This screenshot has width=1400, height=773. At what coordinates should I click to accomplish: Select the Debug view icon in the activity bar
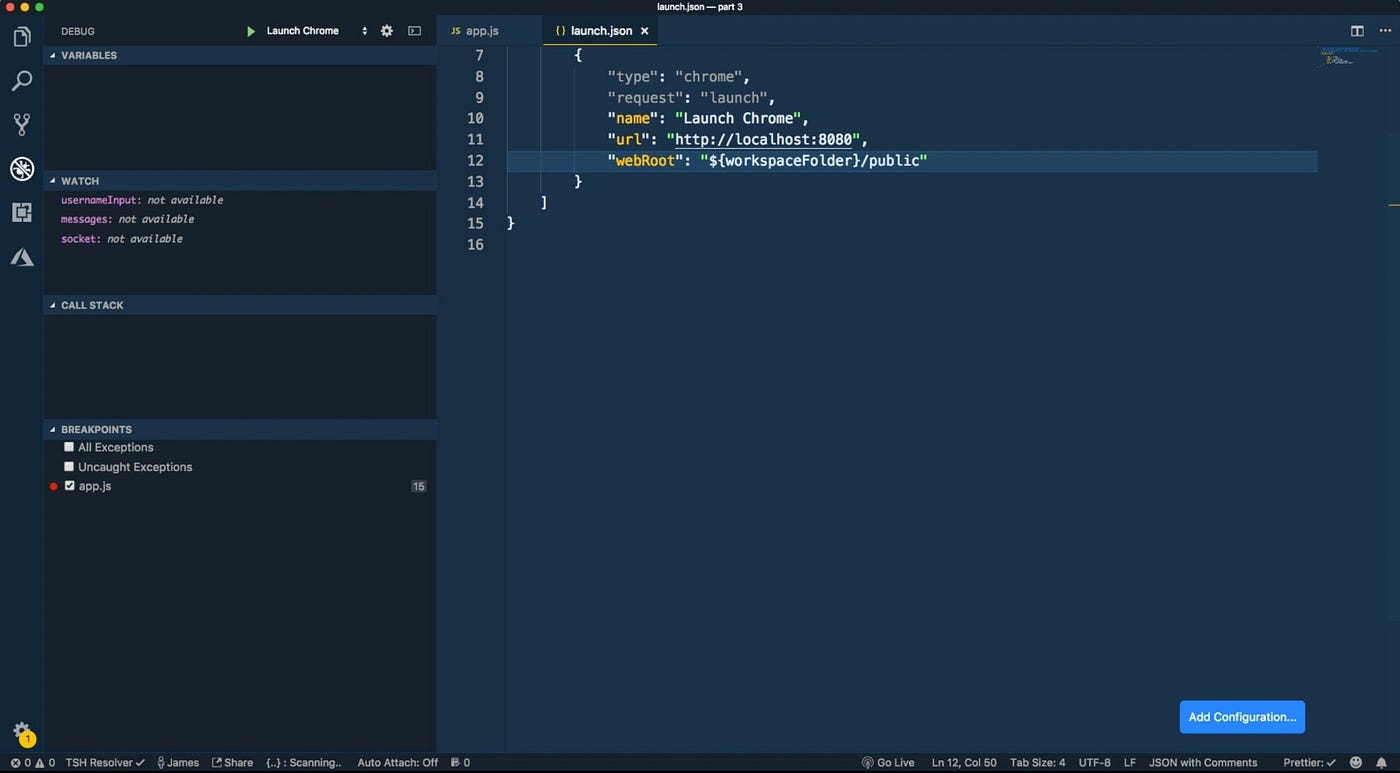click(x=22, y=169)
